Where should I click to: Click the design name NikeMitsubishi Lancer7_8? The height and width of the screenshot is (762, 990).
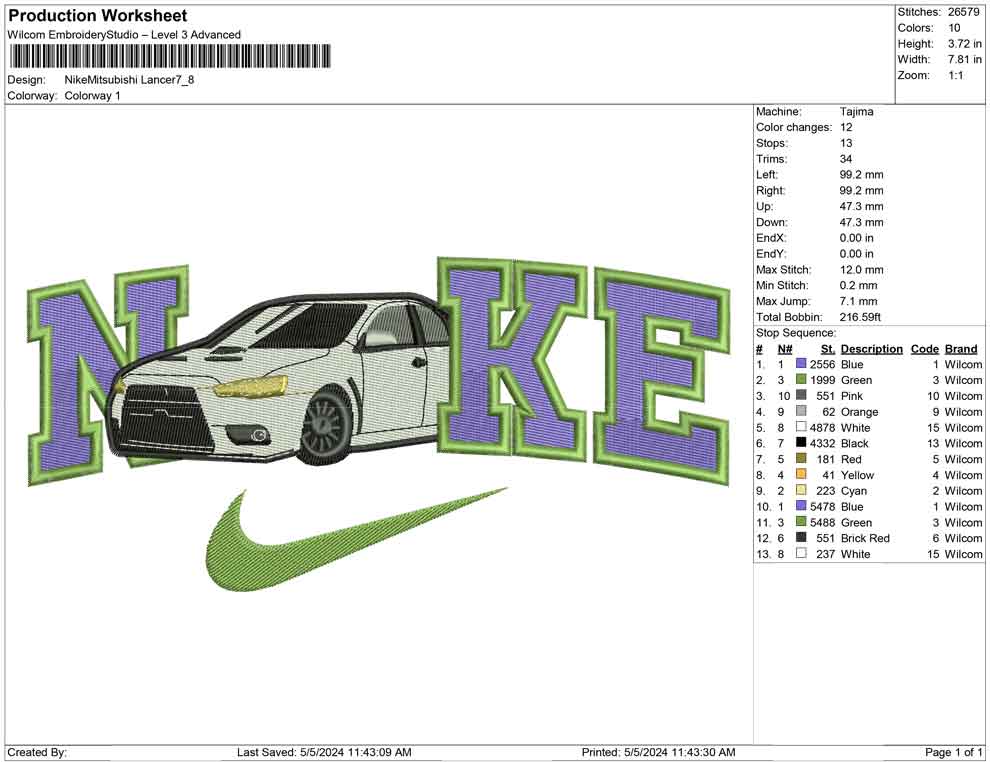click(x=130, y=79)
